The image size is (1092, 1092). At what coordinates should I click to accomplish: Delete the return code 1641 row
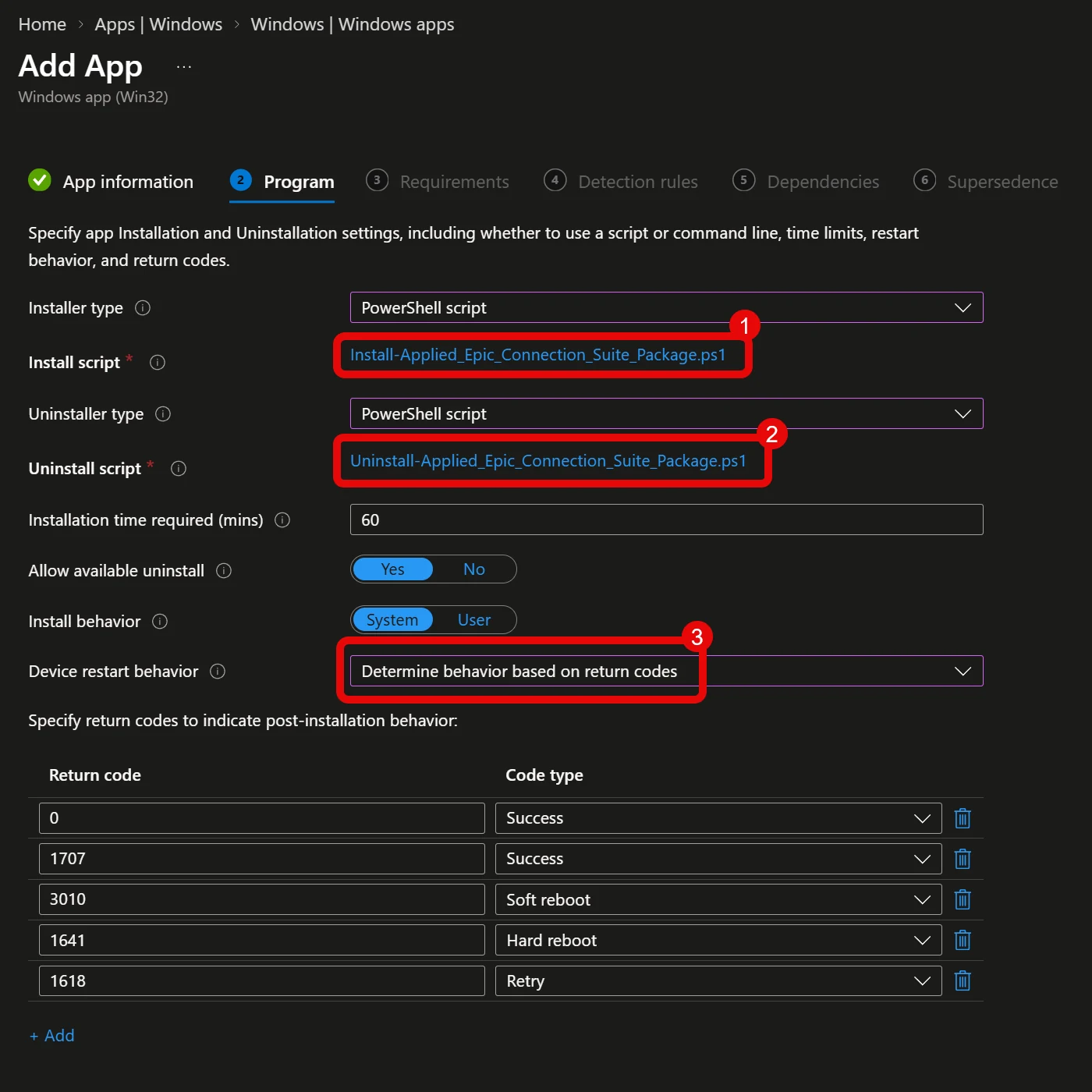963,940
